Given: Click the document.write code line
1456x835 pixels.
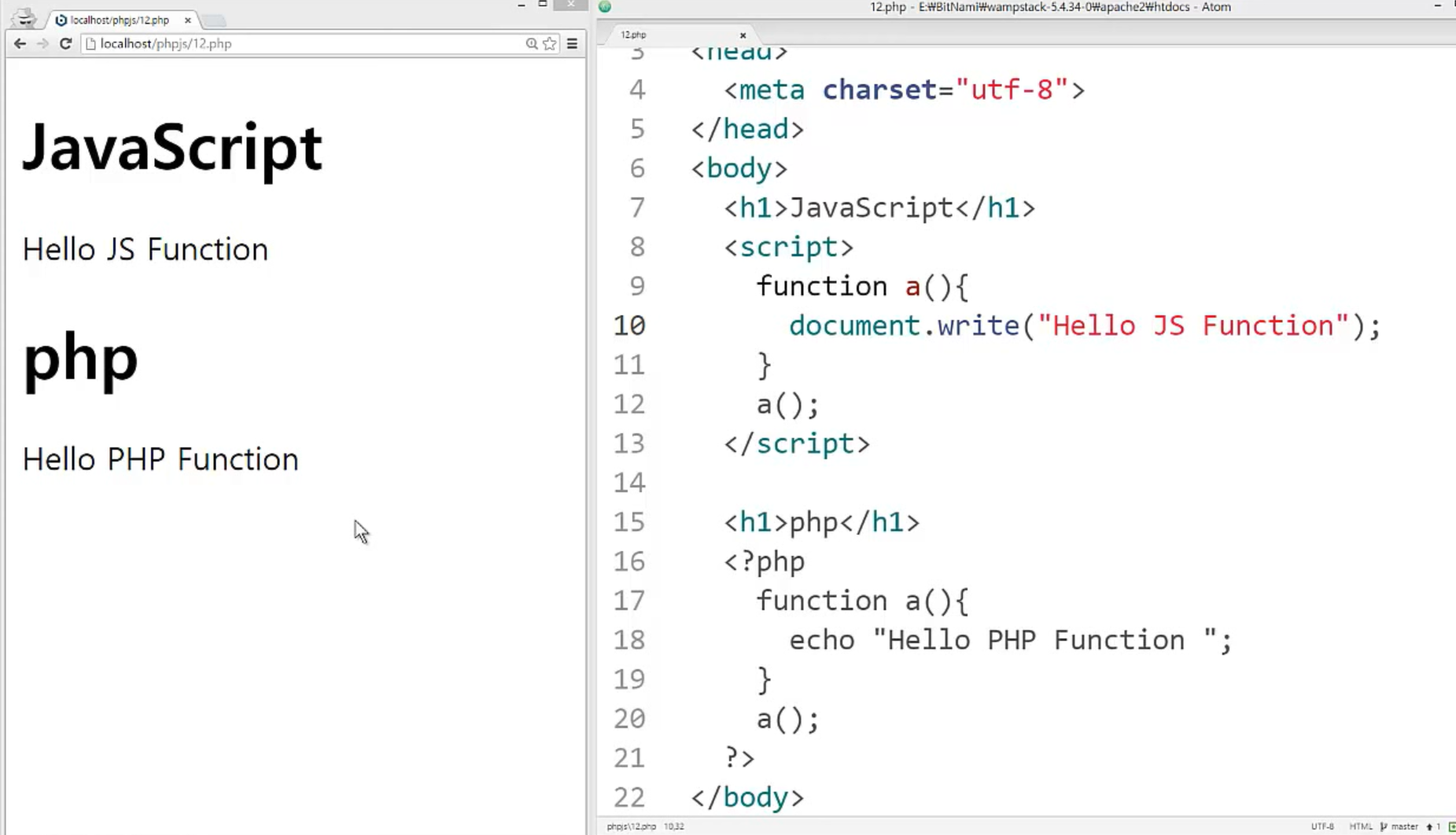Looking at the screenshot, I should point(1085,326).
